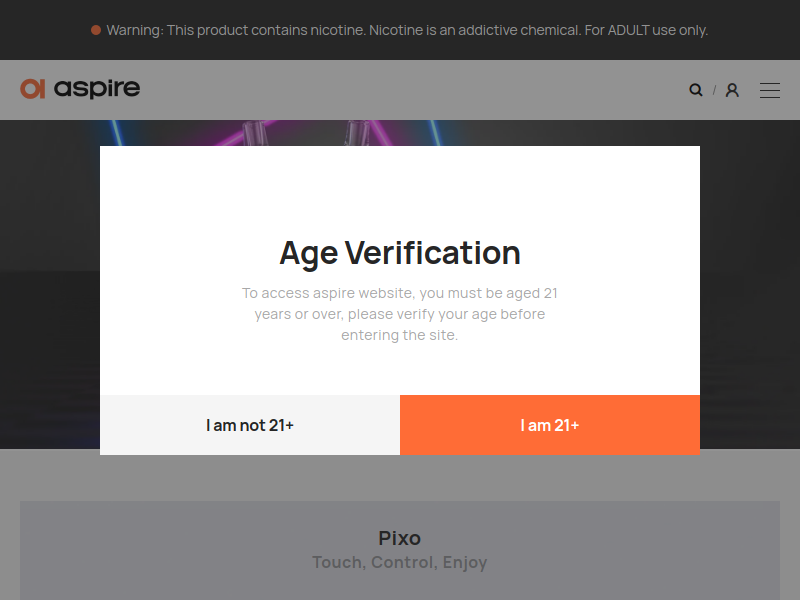Click the neon lights hero image
This screenshot has width=800, height=600.
coord(300,133)
